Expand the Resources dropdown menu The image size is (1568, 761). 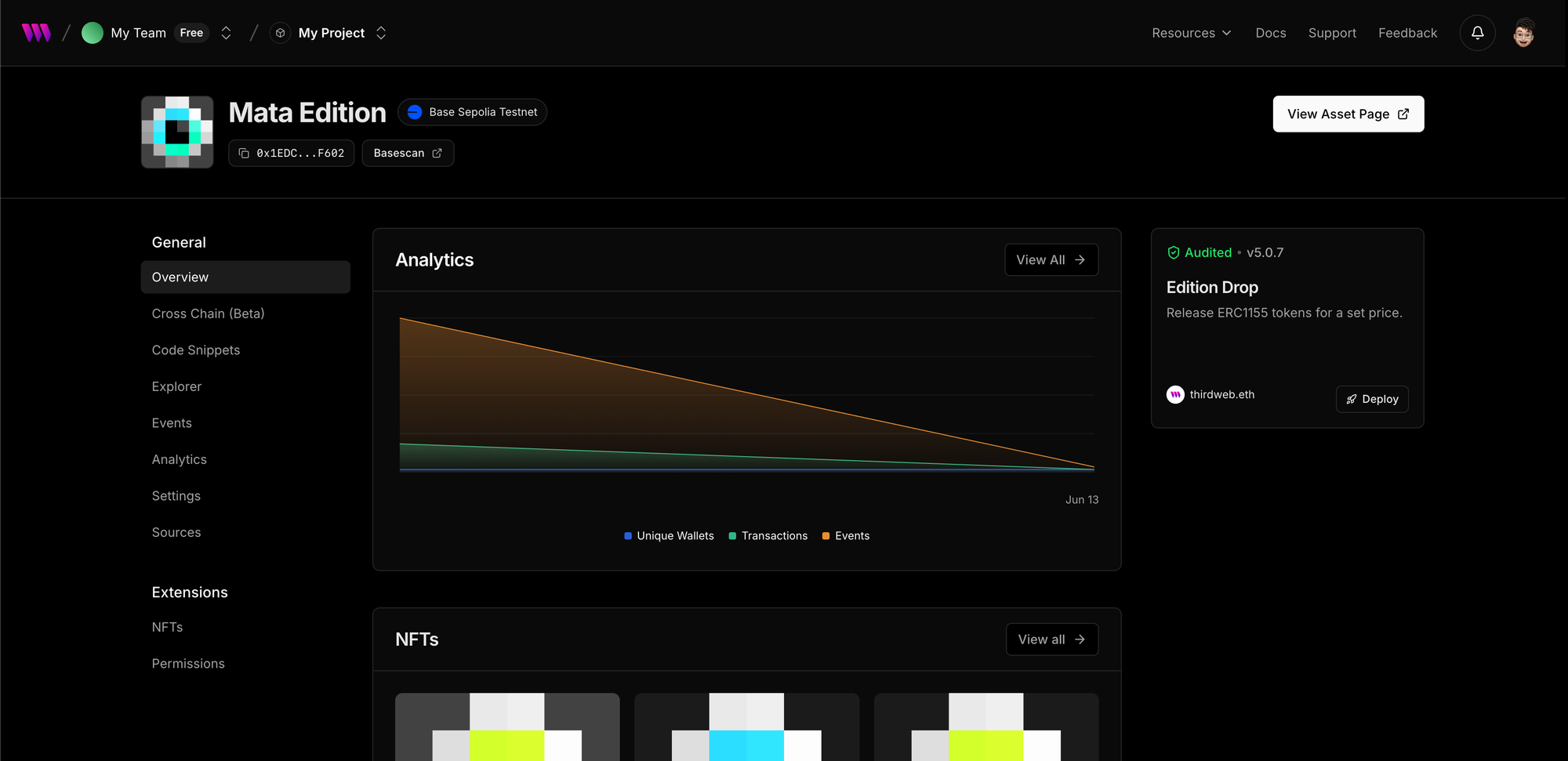[1192, 33]
